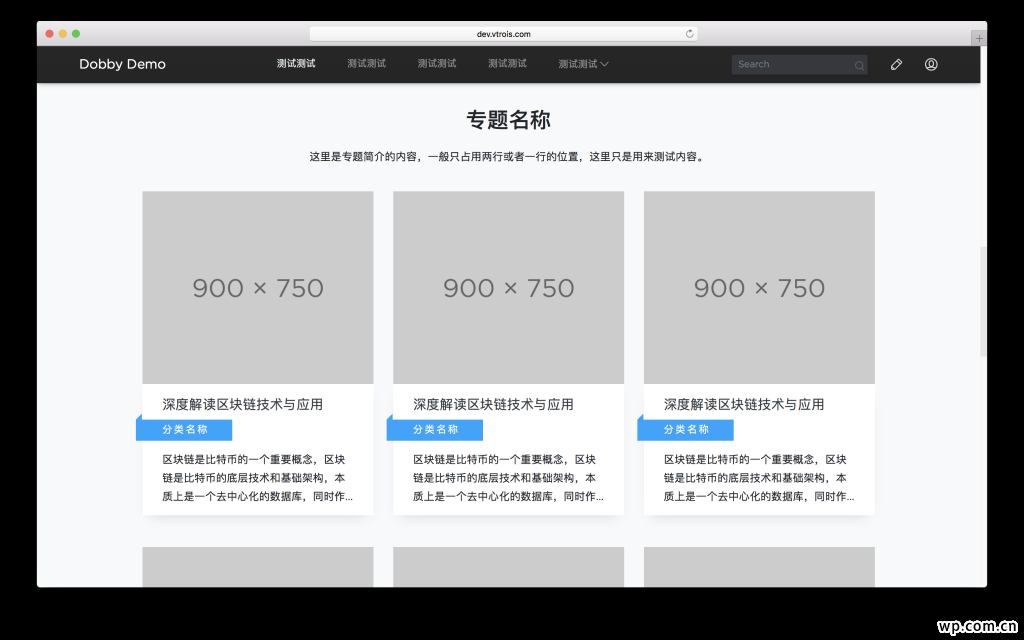
Task: Select the dev.vtrois.com address bar
Action: [504, 34]
